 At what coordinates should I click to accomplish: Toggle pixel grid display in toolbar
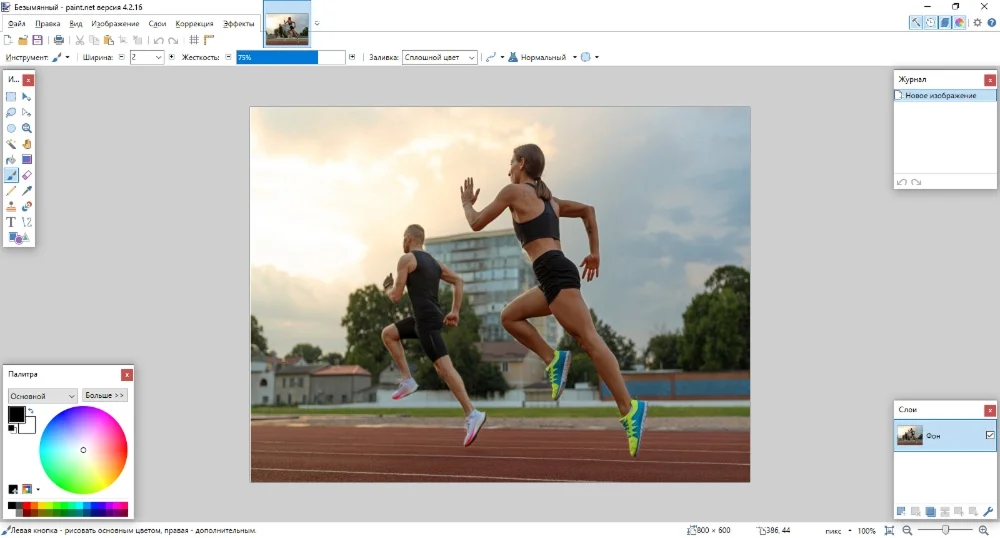coord(193,40)
